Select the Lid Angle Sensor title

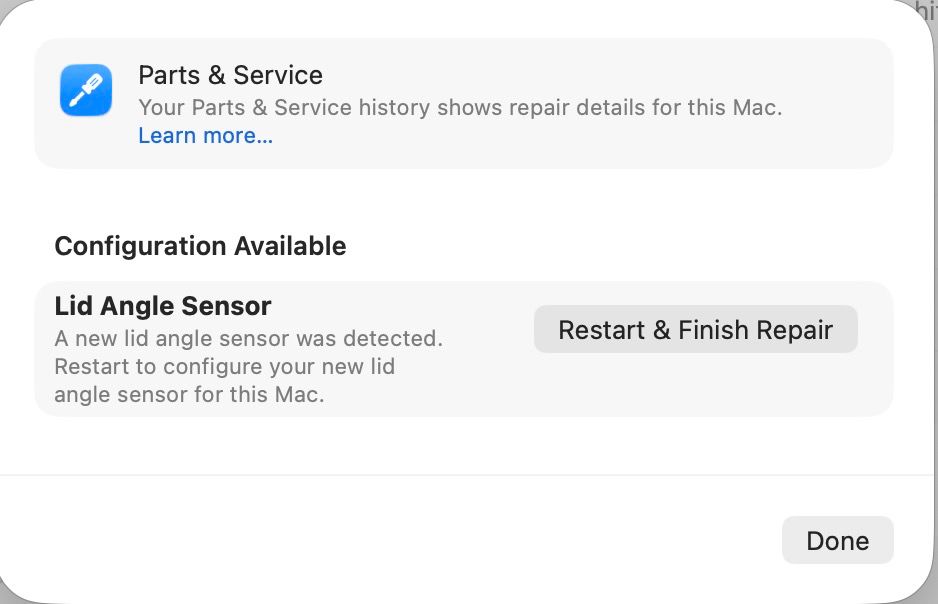click(x=163, y=306)
